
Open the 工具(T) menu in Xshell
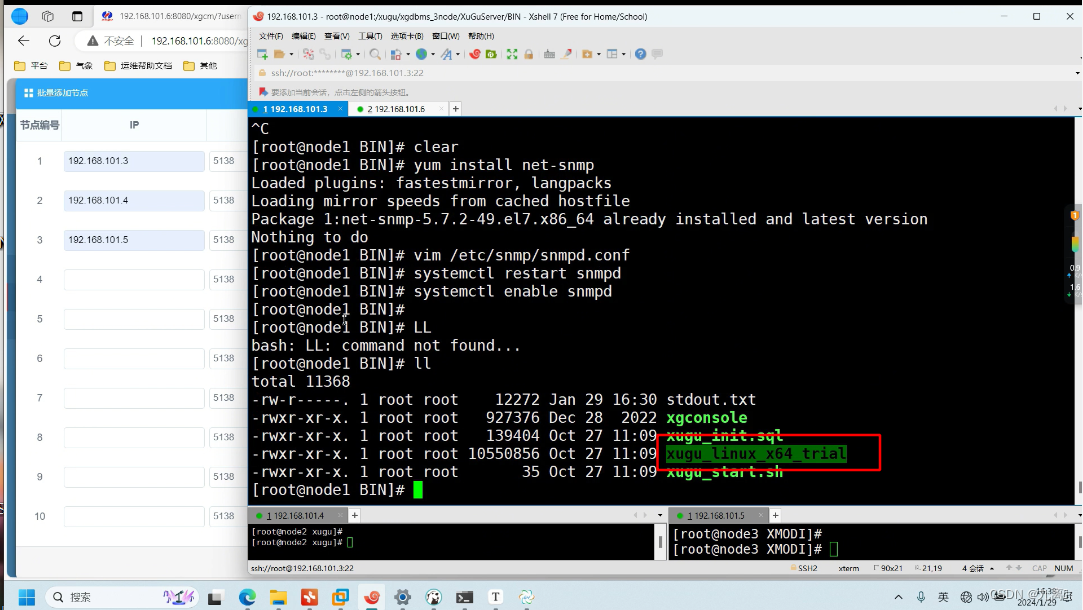(x=370, y=36)
